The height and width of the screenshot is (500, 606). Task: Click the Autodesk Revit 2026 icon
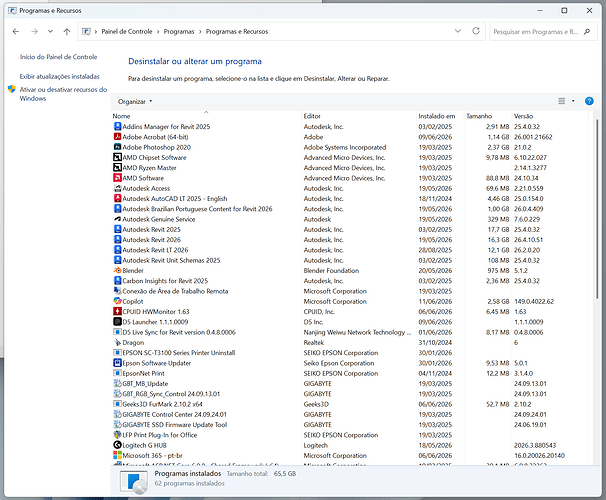click(x=117, y=240)
